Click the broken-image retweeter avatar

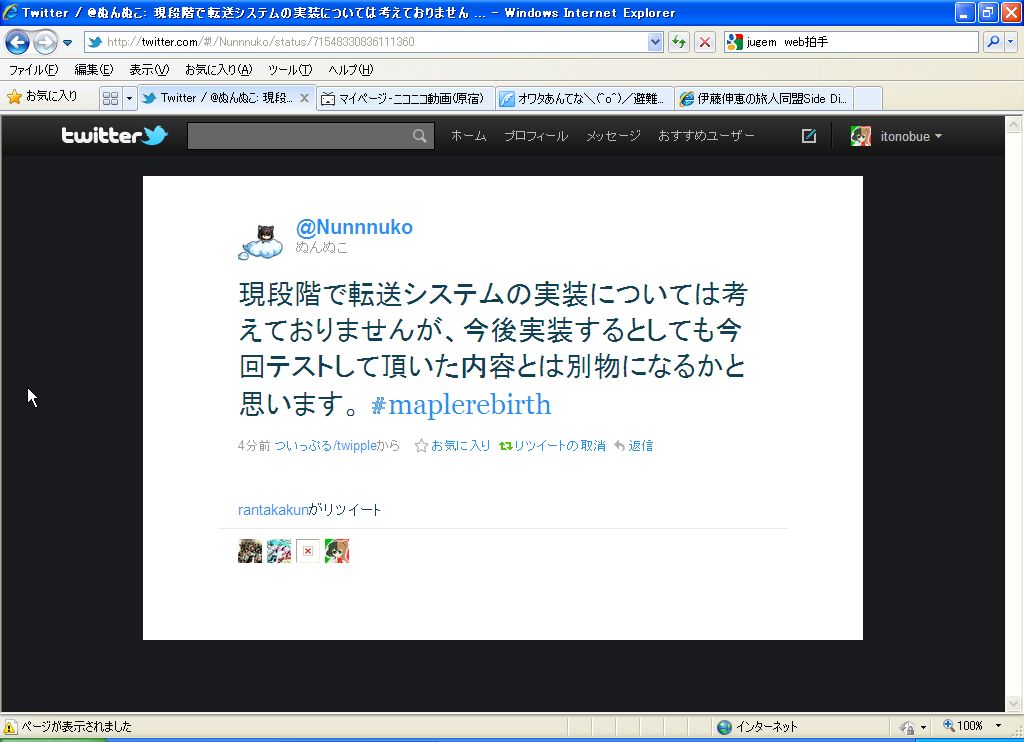(308, 551)
